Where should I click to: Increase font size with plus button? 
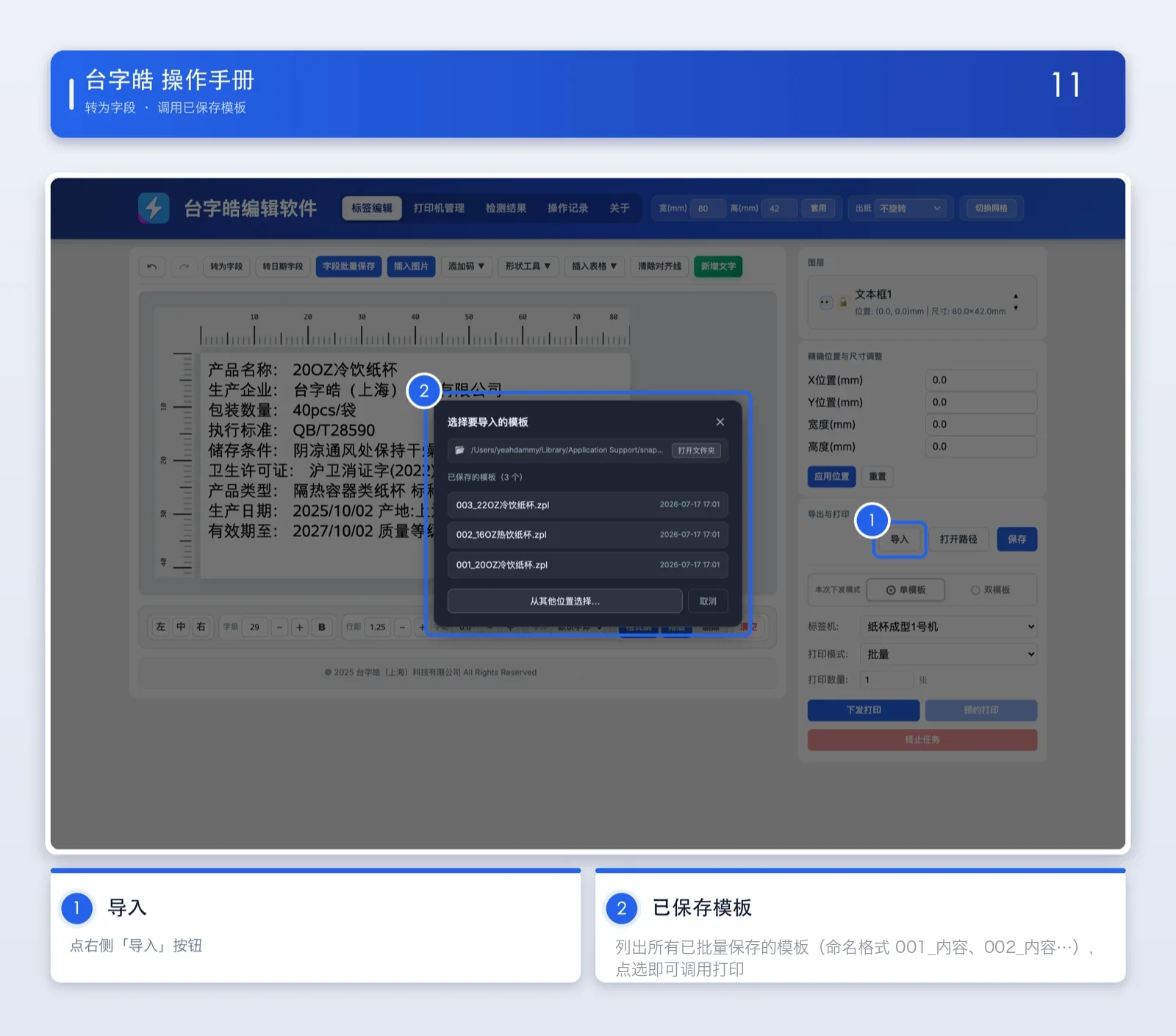299,627
